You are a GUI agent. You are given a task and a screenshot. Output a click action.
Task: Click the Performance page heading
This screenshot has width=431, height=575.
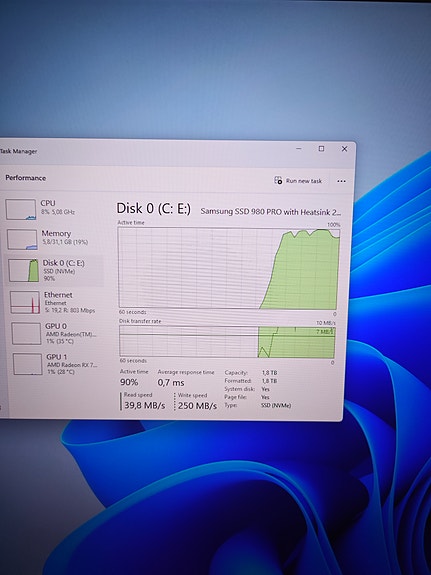[25, 178]
